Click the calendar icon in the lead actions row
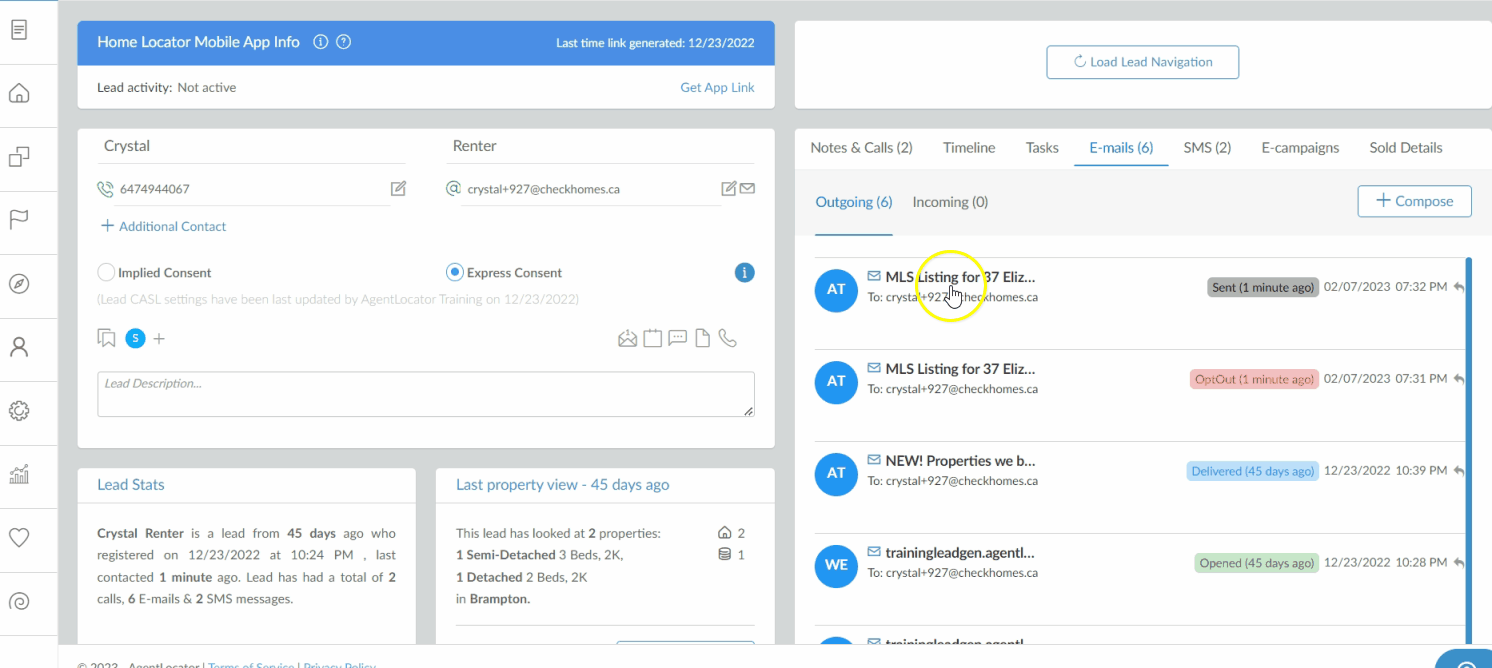 click(x=652, y=338)
